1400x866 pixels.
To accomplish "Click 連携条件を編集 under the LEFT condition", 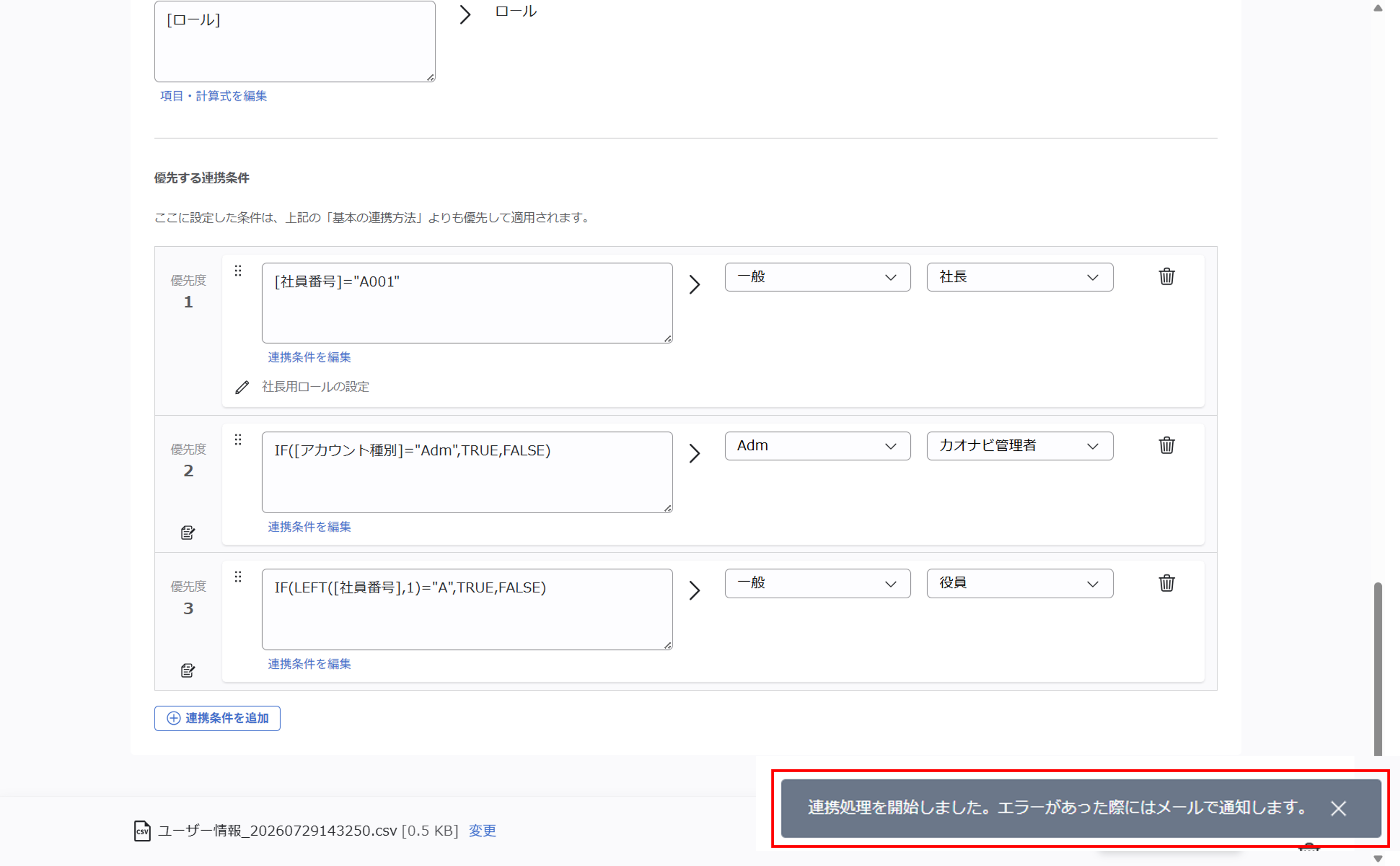I will point(309,664).
